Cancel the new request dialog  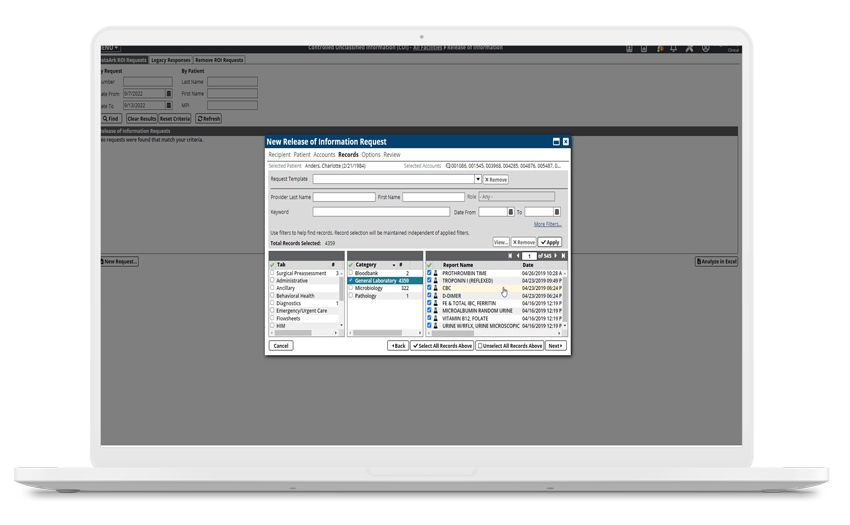tap(281, 345)
